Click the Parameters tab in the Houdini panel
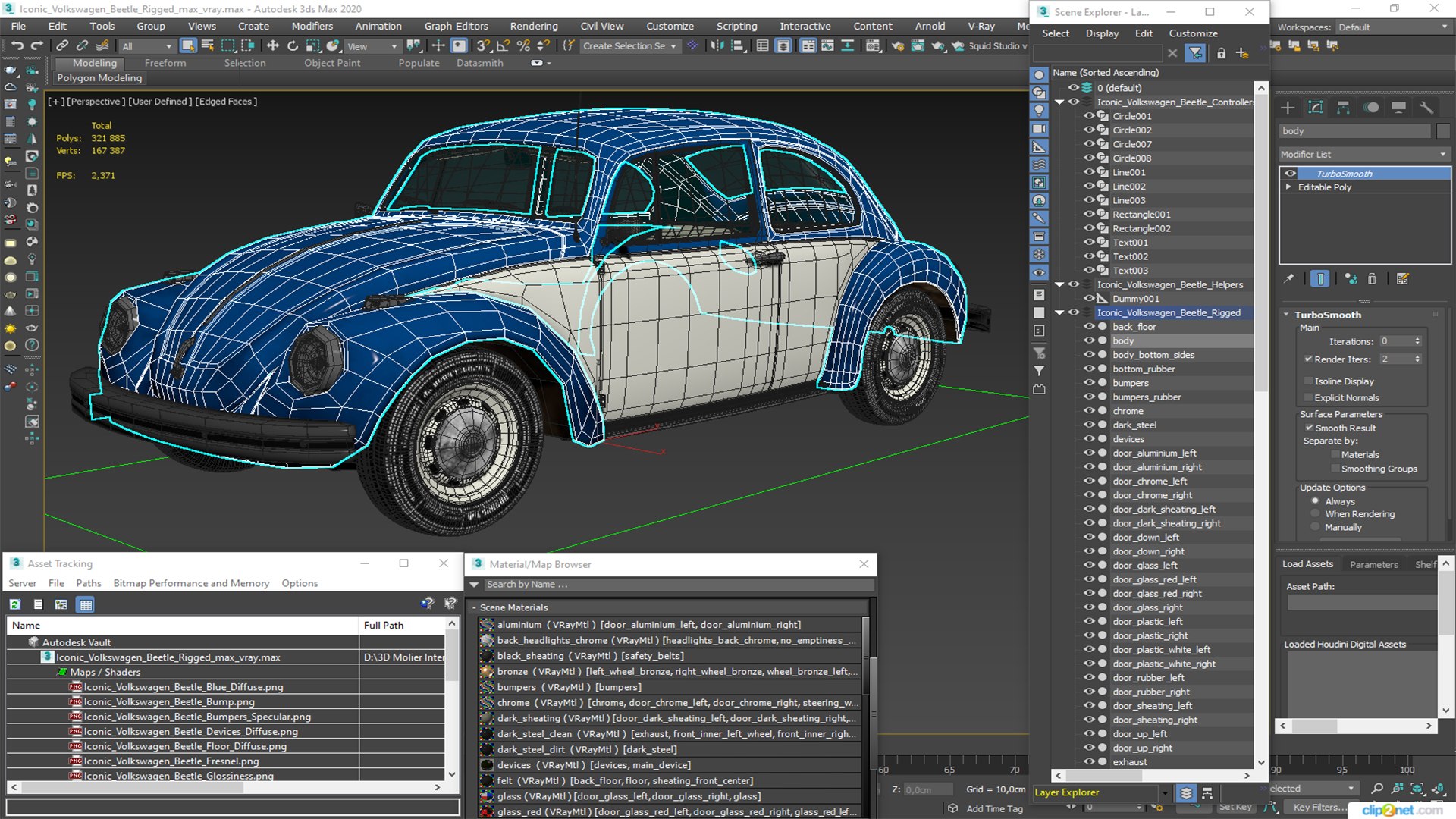The image size is (1456, 819). click(1373, 564)
